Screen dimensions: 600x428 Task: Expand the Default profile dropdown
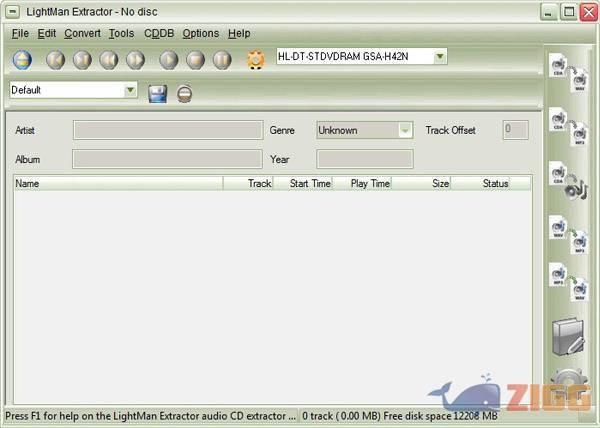[x=130, y=90]
